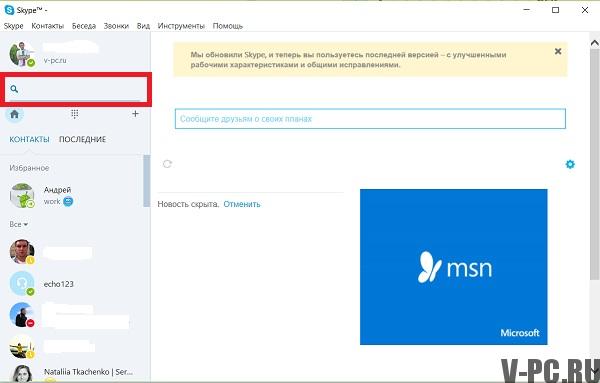Open the Звонки menu
The image size is (600, 383).
click(116, 26)
